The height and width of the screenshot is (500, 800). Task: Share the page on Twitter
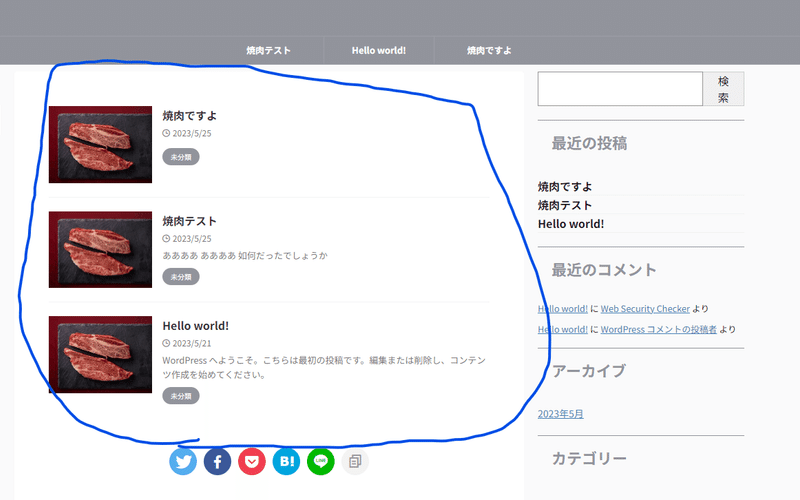183,461
